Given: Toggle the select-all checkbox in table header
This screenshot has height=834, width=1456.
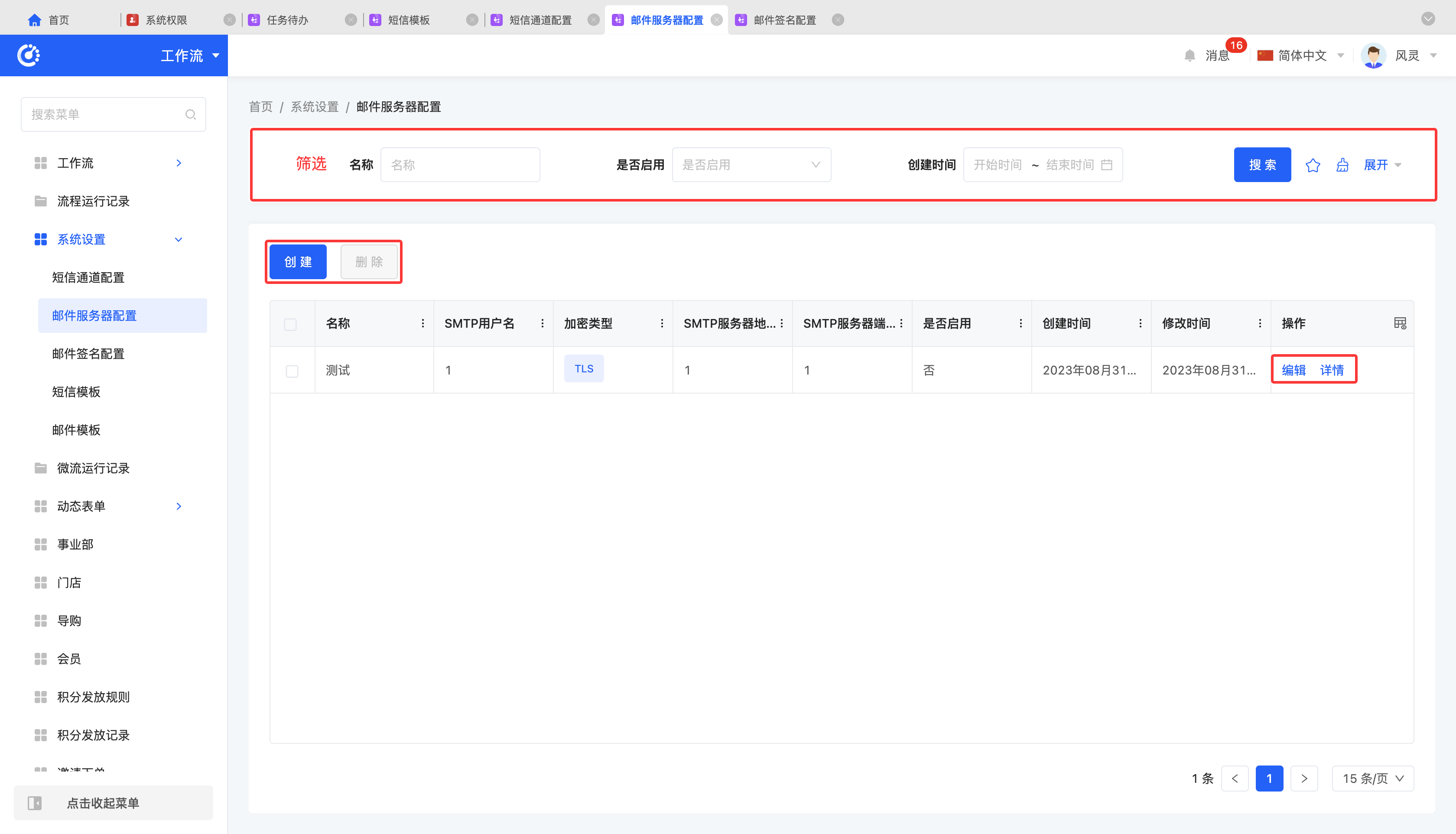Looking at the screenshot, I should (x=290, y=324).
